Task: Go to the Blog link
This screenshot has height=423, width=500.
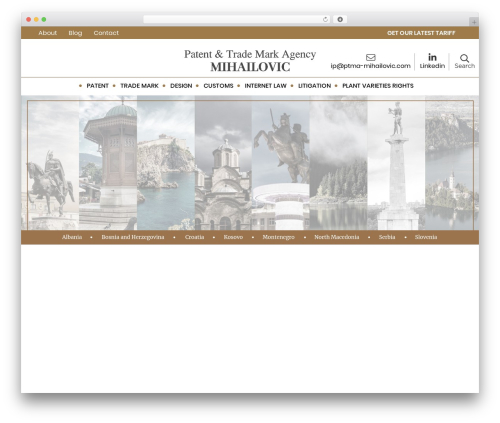Action: [75, 33]
